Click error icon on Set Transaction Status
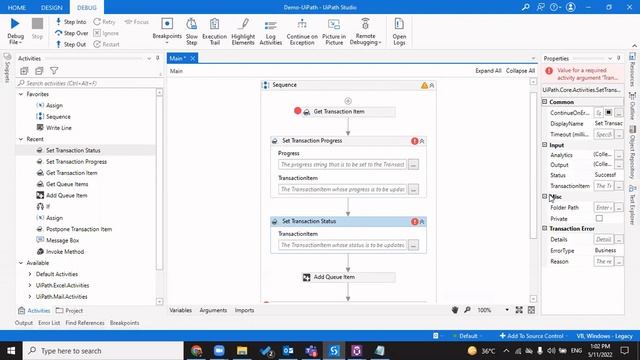The width and height of the screenshot is (640, 360). tap(415, 222)
